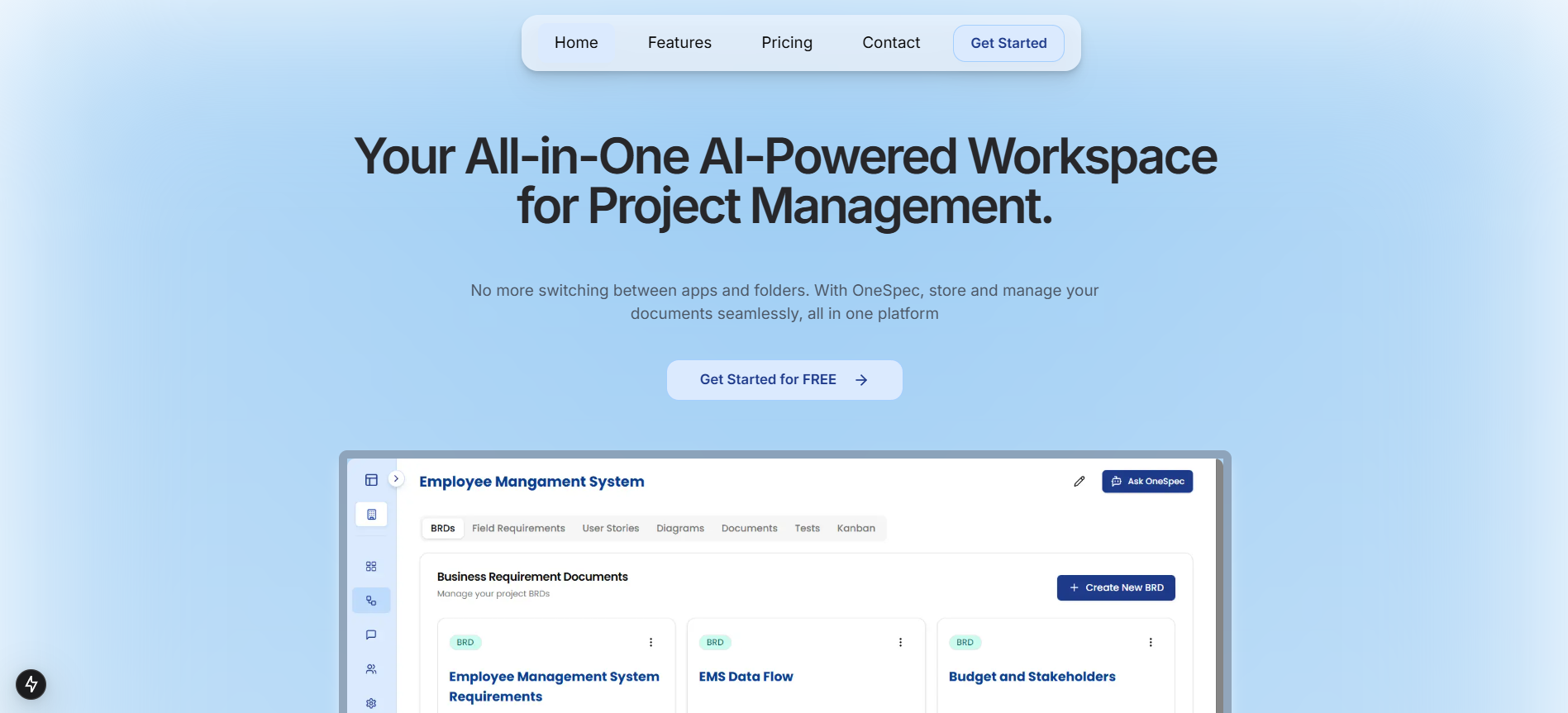Image resolution: width=1568 pixels, height=713 pixels.
Task: Click the pencil edit icon beside Ask OneSpec
Action: click(x=1079, y=482)
